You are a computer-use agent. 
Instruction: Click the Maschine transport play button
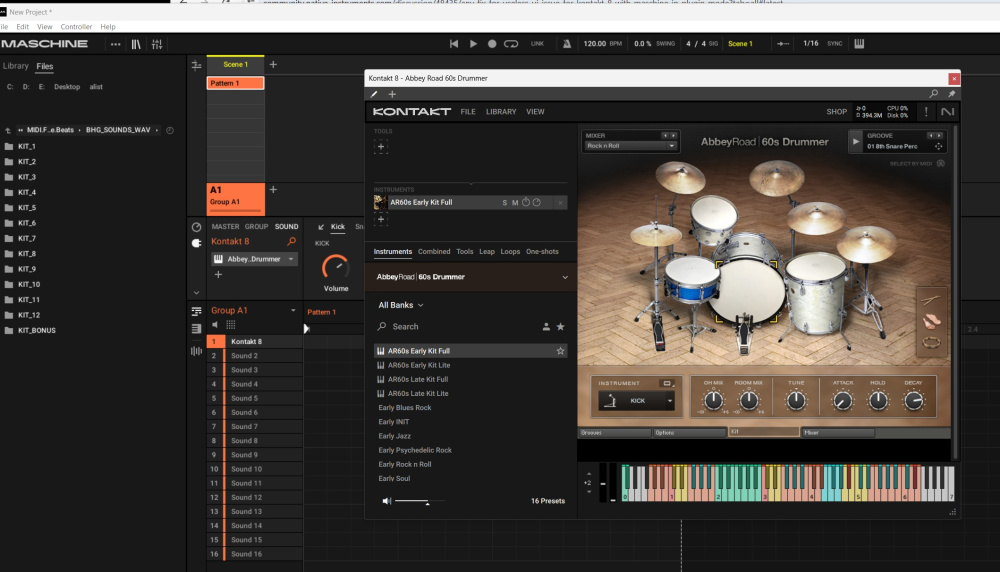tap(474, 44)
